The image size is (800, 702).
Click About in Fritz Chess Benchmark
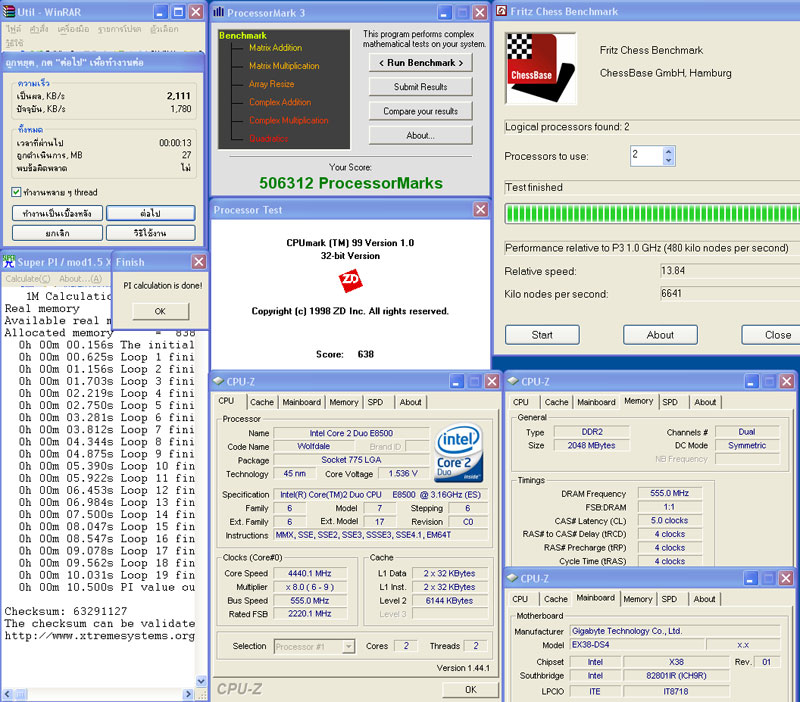point(660,335)
